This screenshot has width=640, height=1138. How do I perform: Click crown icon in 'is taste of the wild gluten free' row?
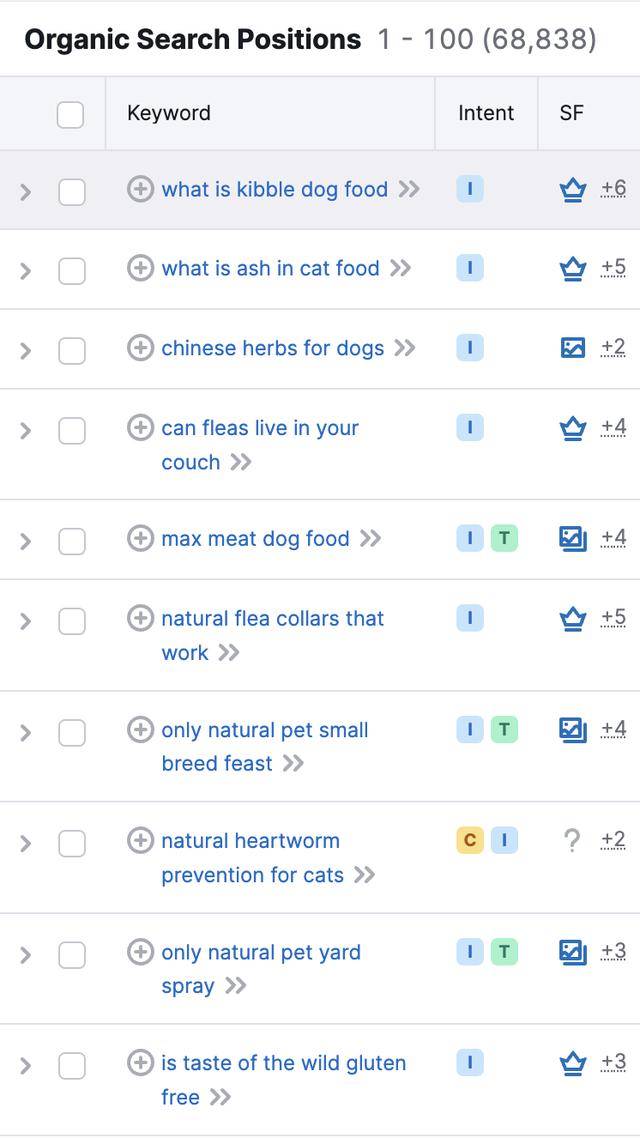(x=573, y=1065)
